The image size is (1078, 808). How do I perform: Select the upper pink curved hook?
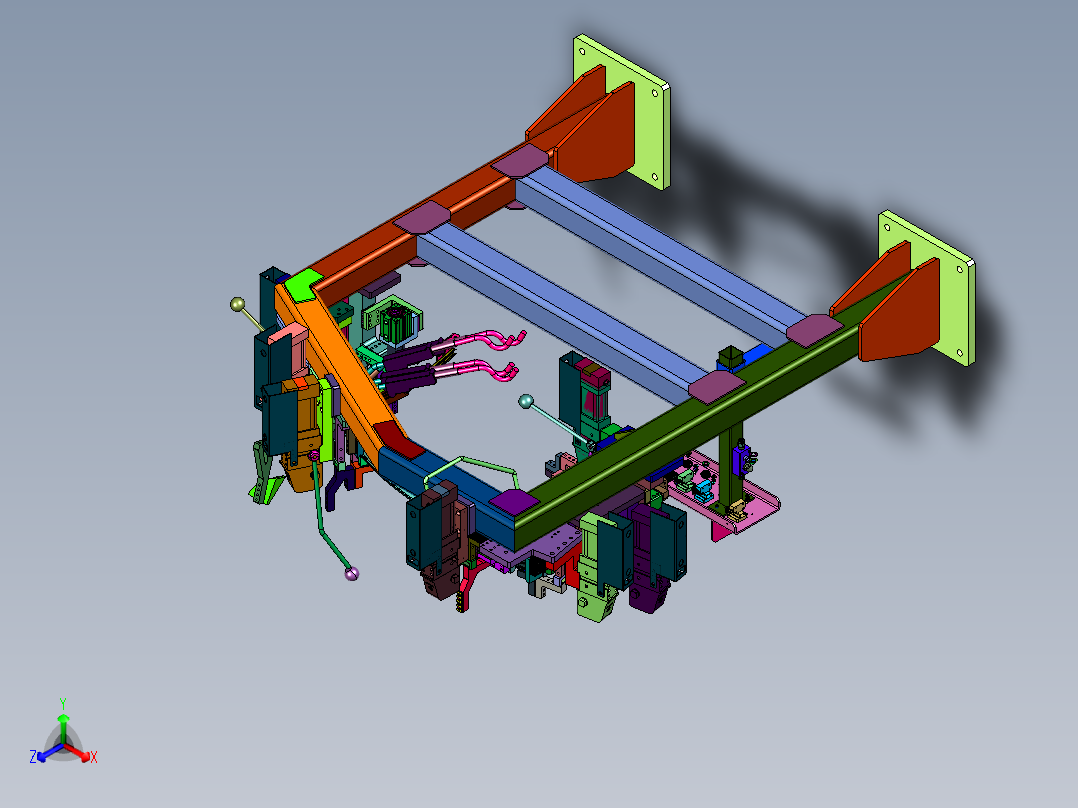(492, 338)
